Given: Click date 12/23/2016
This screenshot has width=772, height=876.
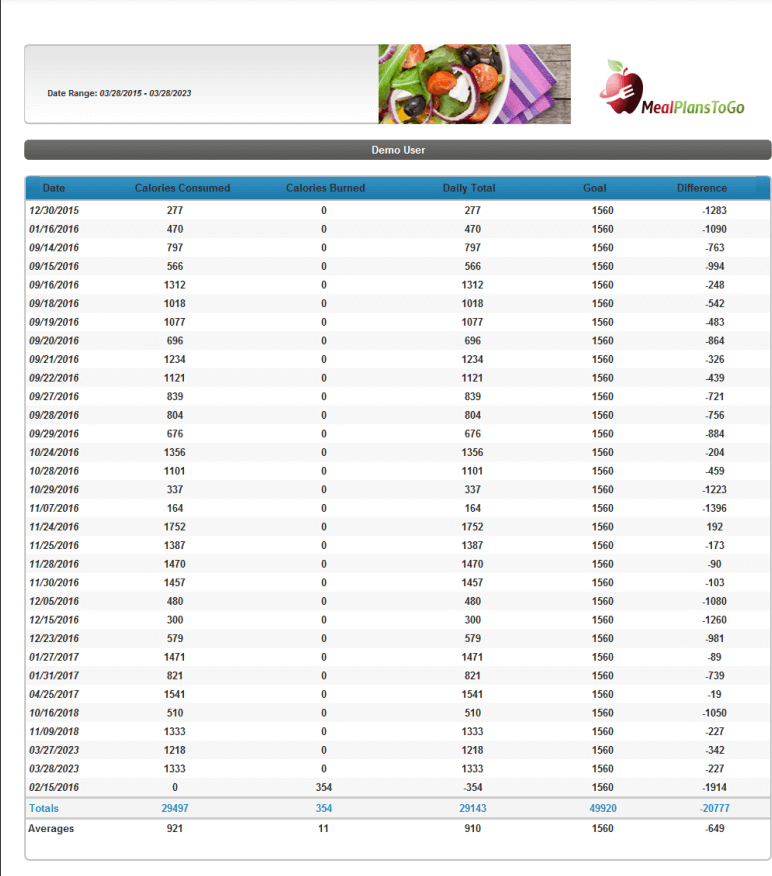Looking at the screenshot, I should [x=54, y=639].
